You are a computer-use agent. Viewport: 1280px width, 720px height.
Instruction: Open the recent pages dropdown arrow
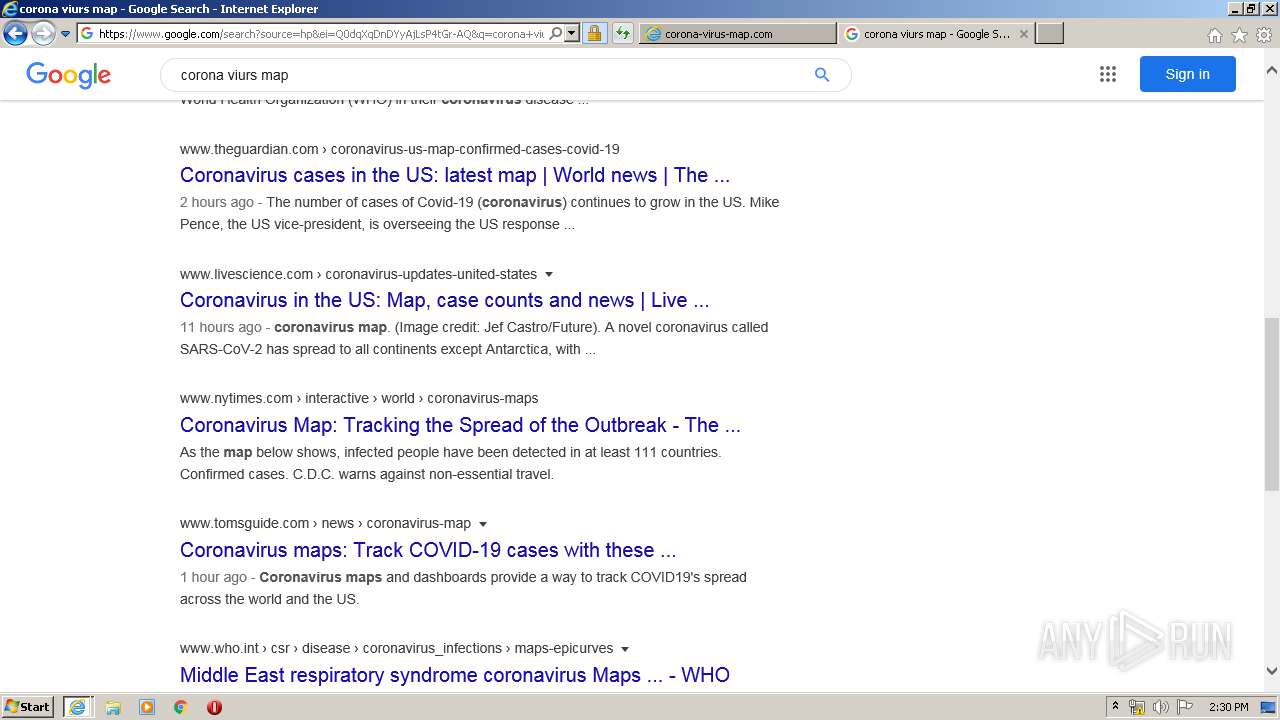point(65,34)
